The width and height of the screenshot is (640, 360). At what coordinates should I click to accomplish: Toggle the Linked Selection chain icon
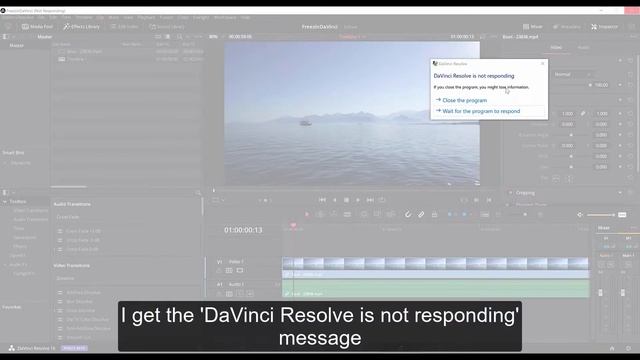point(421,214)
